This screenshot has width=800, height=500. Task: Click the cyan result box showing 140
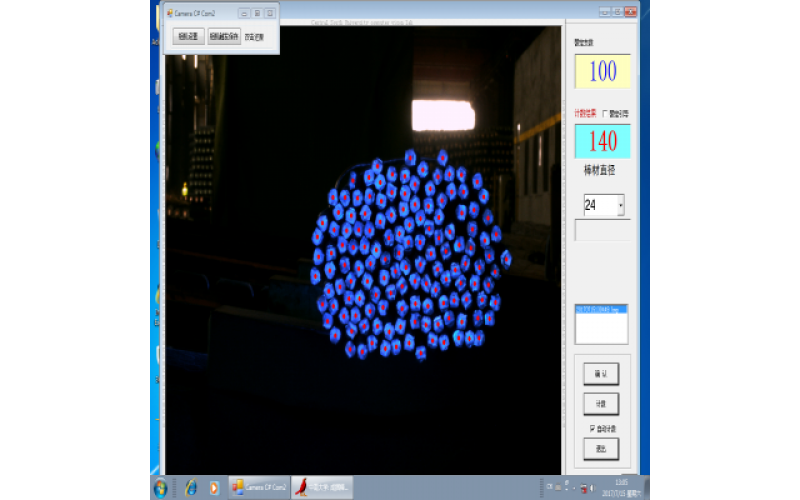pyautogui.click(x=603, y=141)
